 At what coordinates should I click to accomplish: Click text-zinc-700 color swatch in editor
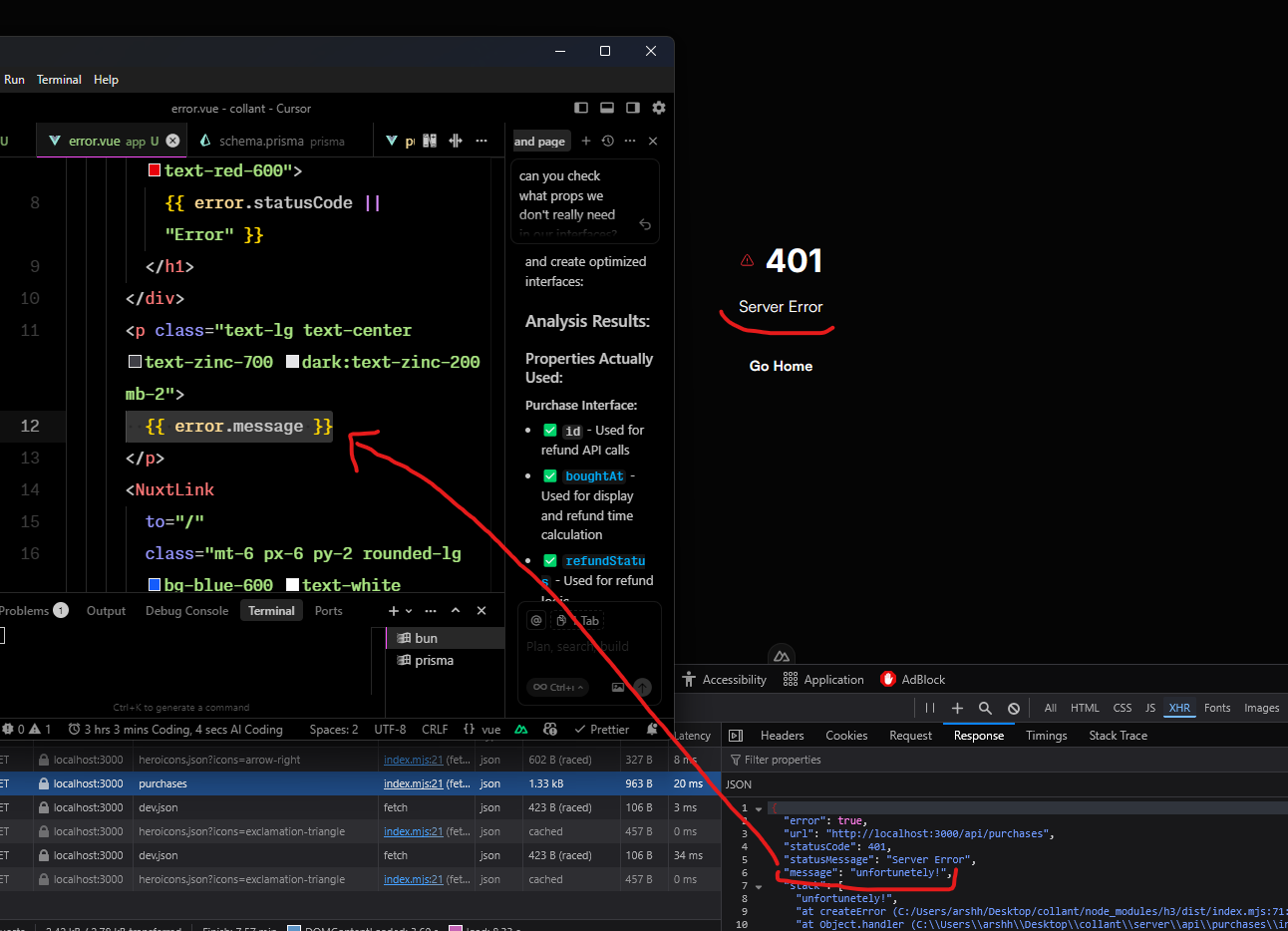135,362
